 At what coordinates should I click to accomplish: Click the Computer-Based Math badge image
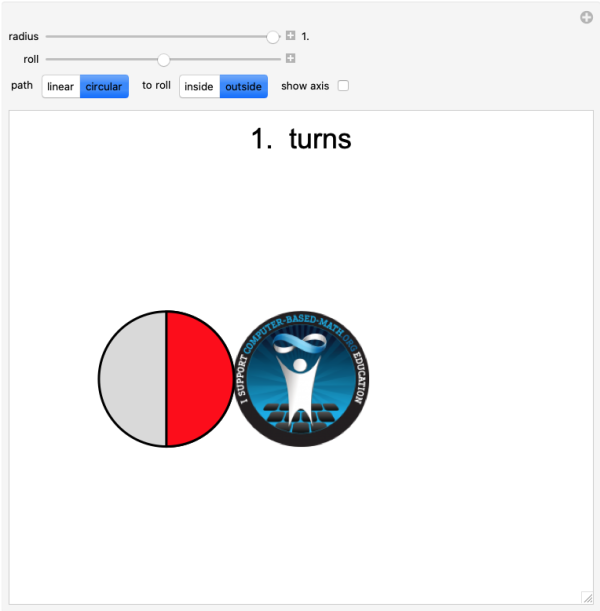[301, 379]
